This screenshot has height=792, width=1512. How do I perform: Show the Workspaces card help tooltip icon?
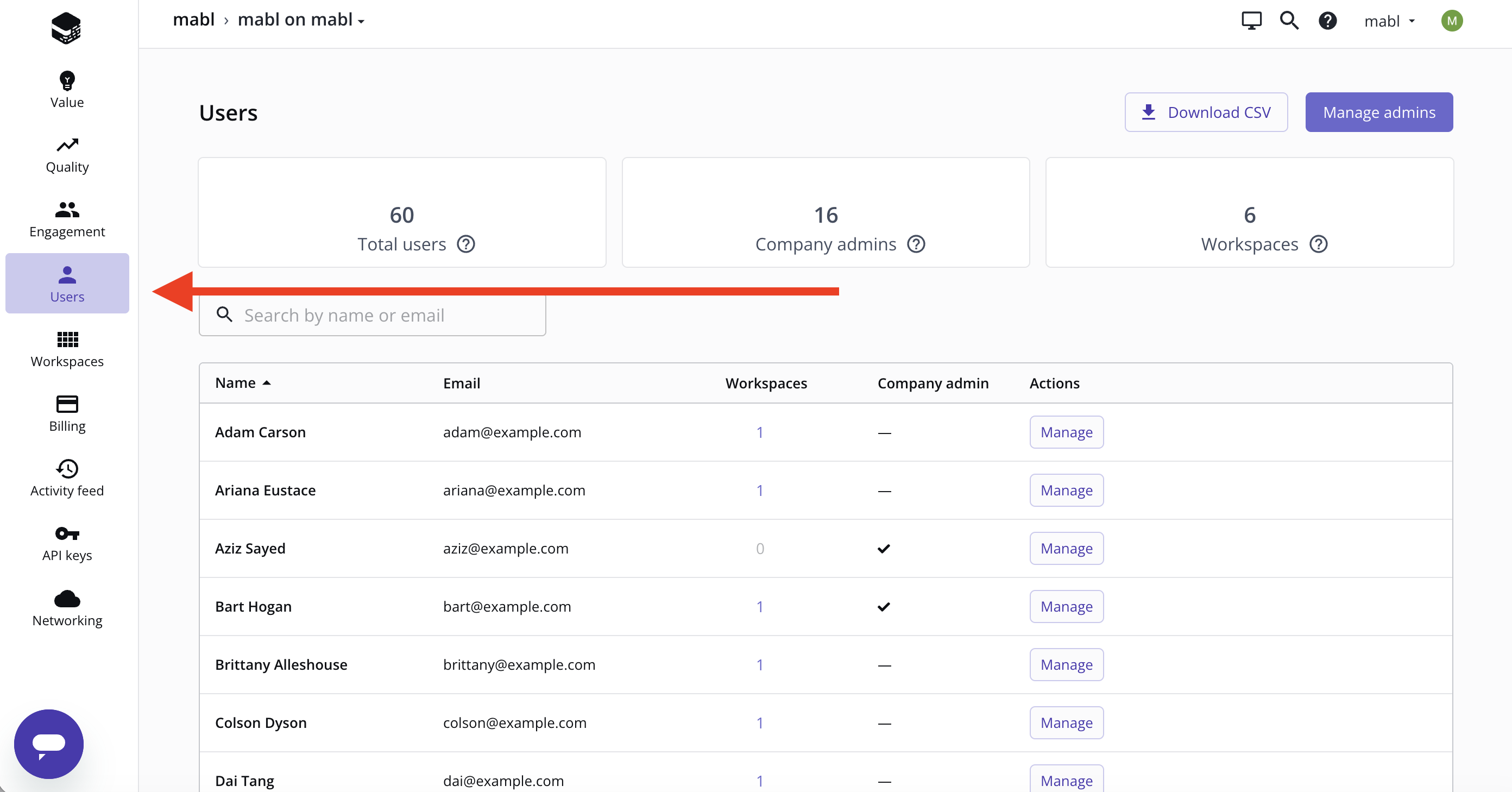[1318, 244]
